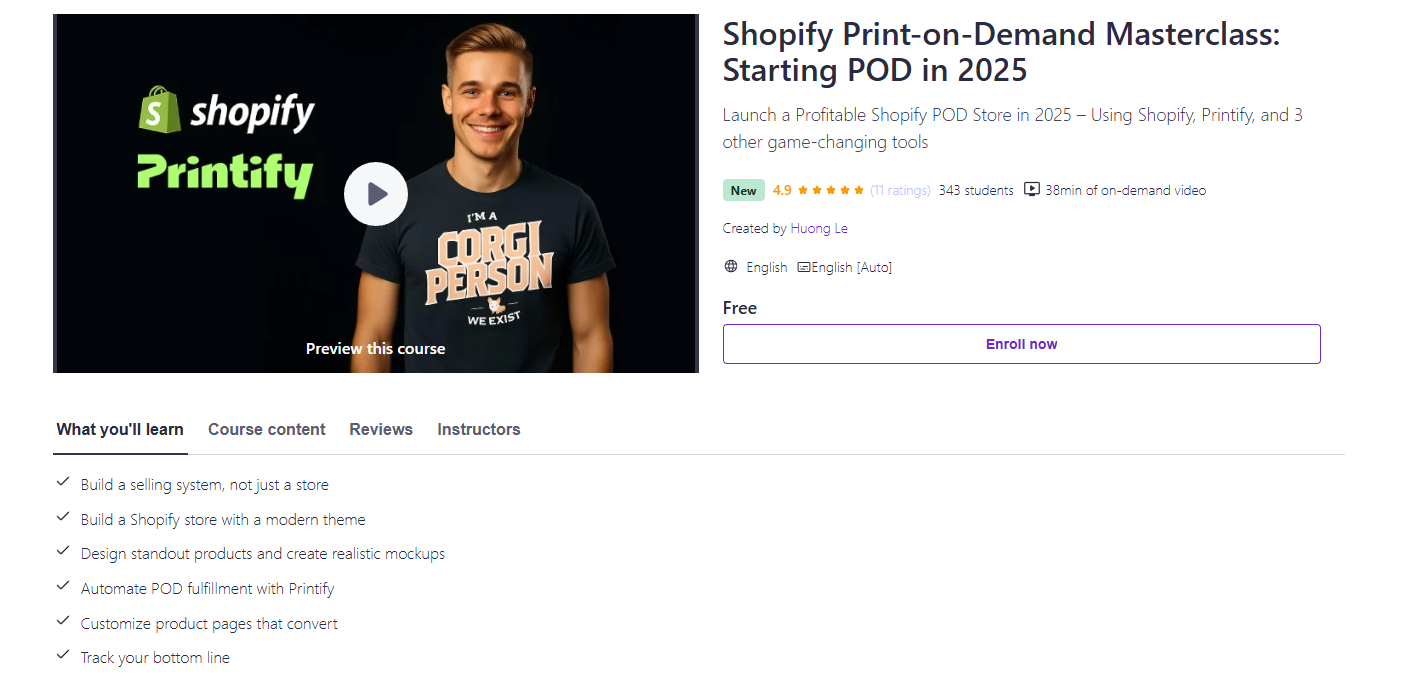Click checkmark beside 'Automate POD fulfillment'
This screenshot has width=1423, height=695.
pyautogui.click(x=63, y=587)
